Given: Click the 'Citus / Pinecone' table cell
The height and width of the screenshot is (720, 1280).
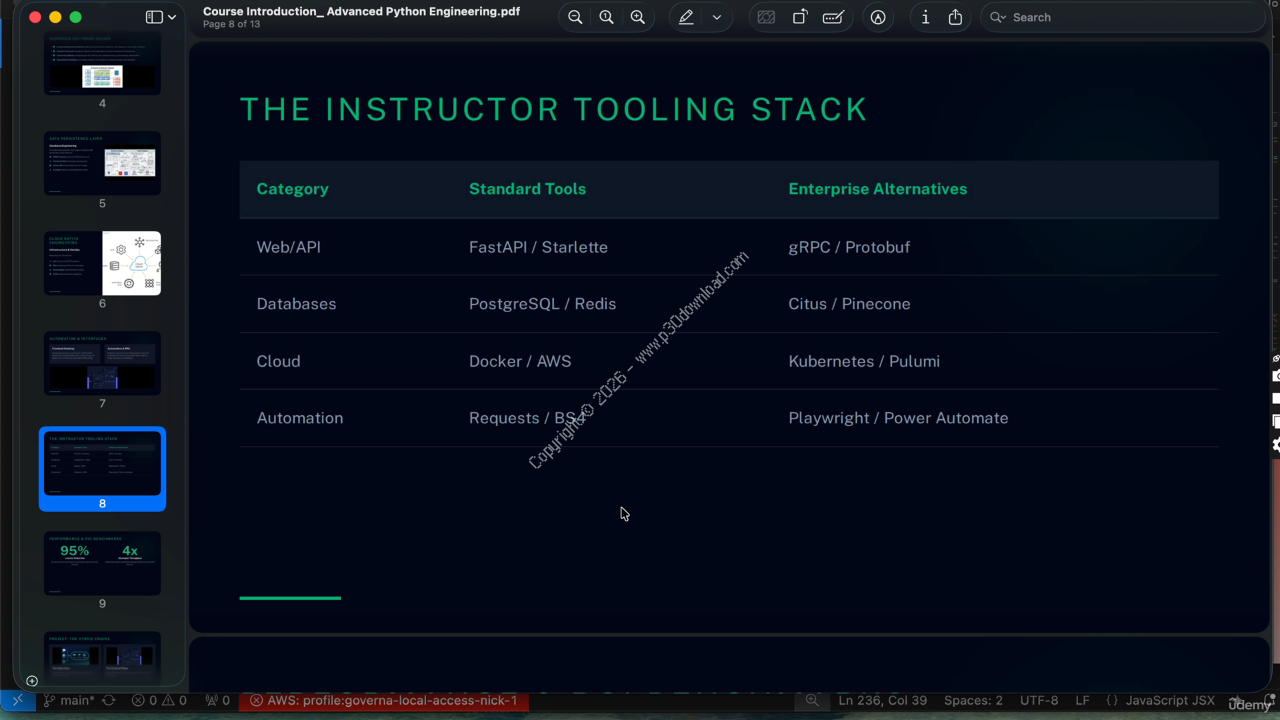Looking at the screenshot, I should (x=849, y=304).
